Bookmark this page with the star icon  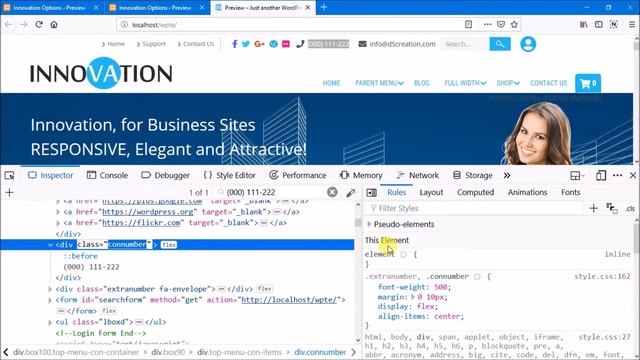tap(514, 24)
